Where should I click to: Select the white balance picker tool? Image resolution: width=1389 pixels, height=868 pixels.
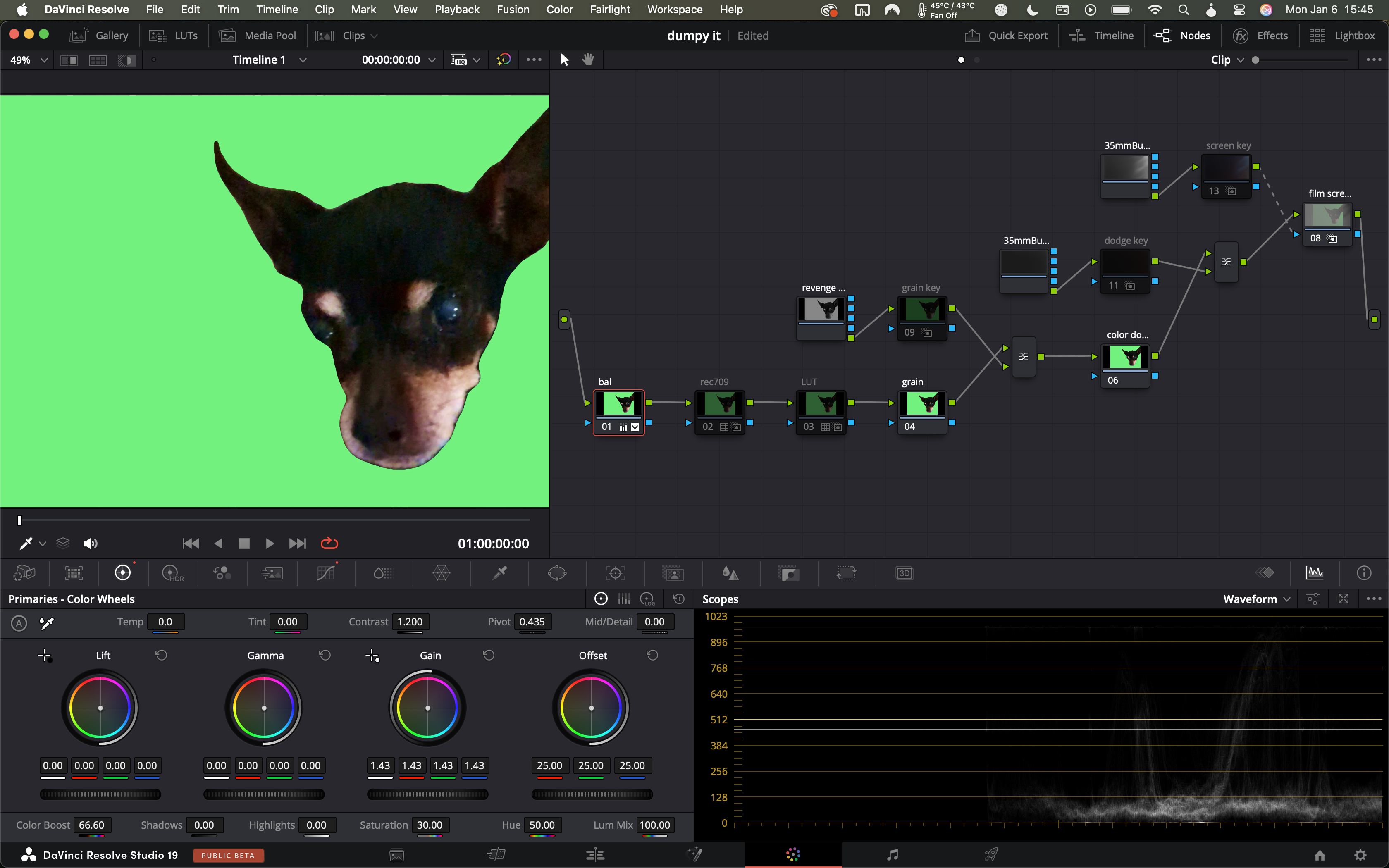pos(46,623)
